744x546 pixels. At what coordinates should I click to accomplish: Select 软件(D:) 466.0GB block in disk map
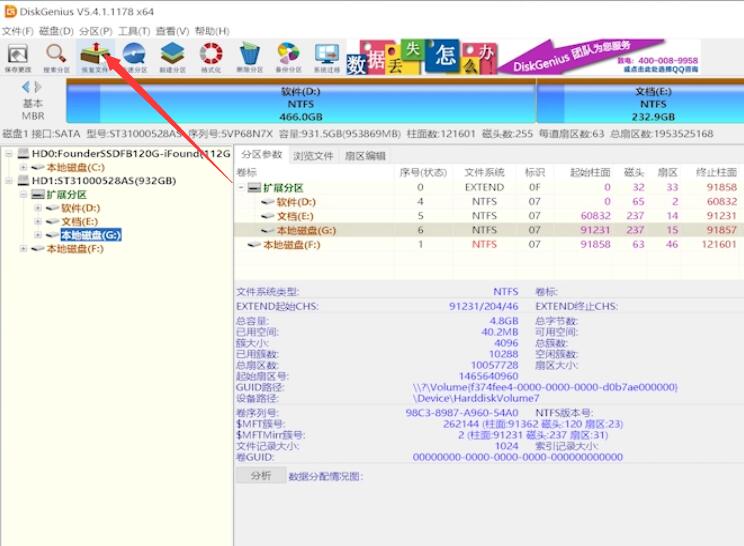[301, 103]
